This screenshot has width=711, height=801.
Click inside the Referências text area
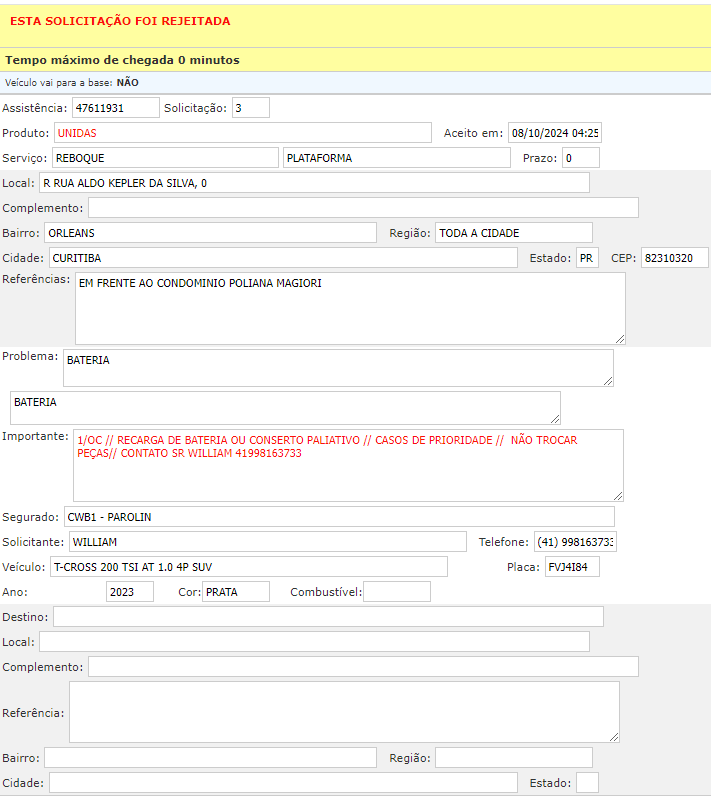pyautogui.click(x=350, y=308)
